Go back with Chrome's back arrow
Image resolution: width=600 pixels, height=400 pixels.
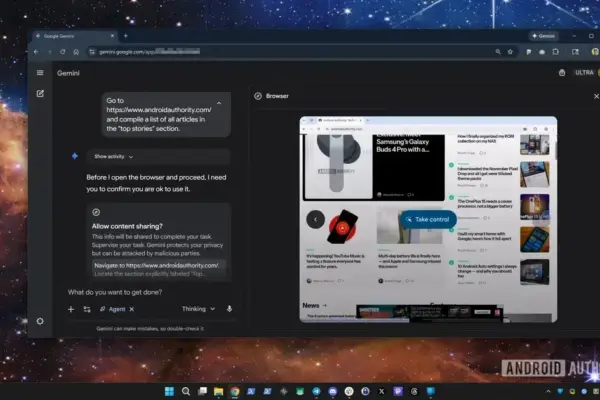pos(36,52)
